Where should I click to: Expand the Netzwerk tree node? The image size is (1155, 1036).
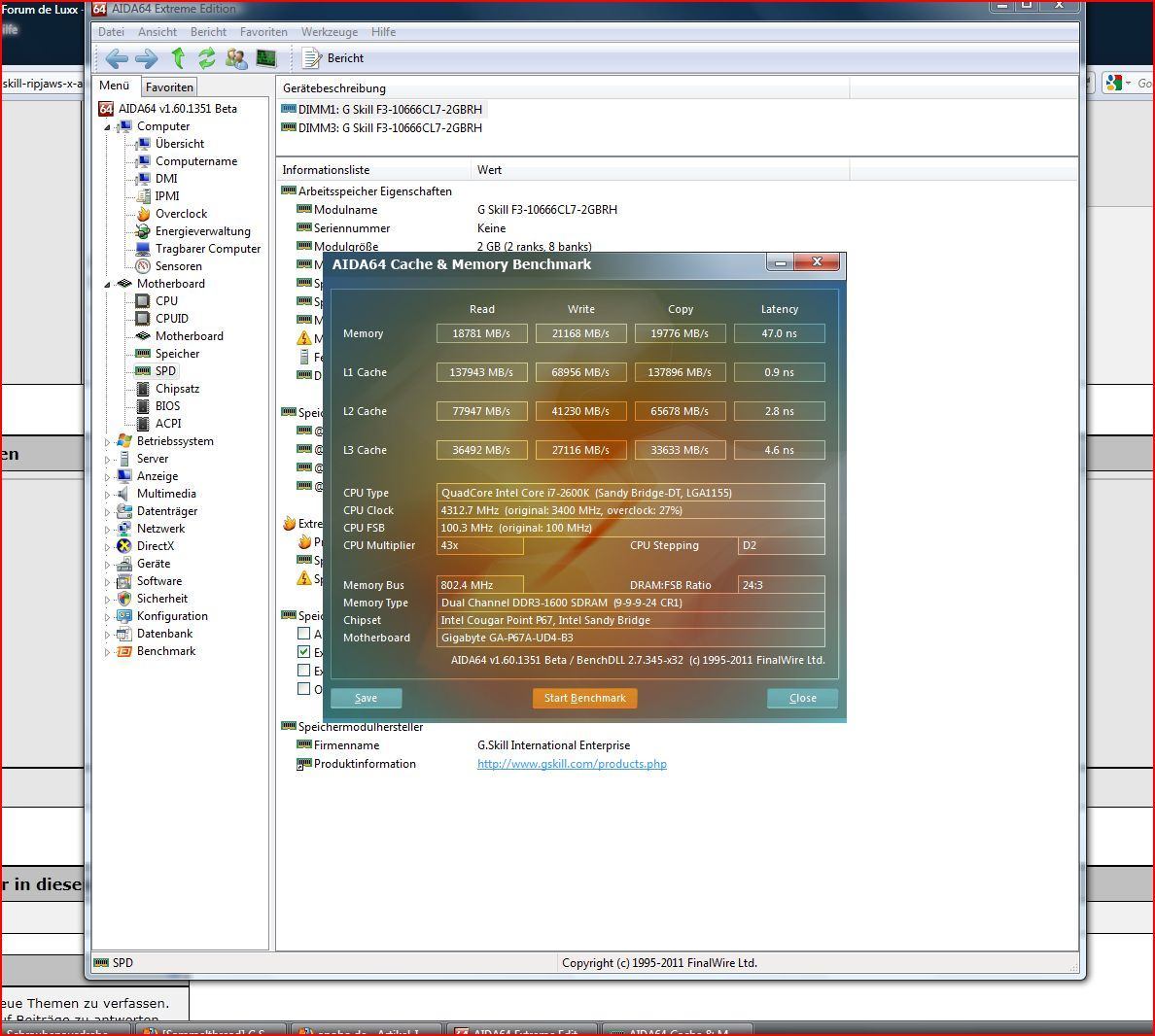(108, 530)
